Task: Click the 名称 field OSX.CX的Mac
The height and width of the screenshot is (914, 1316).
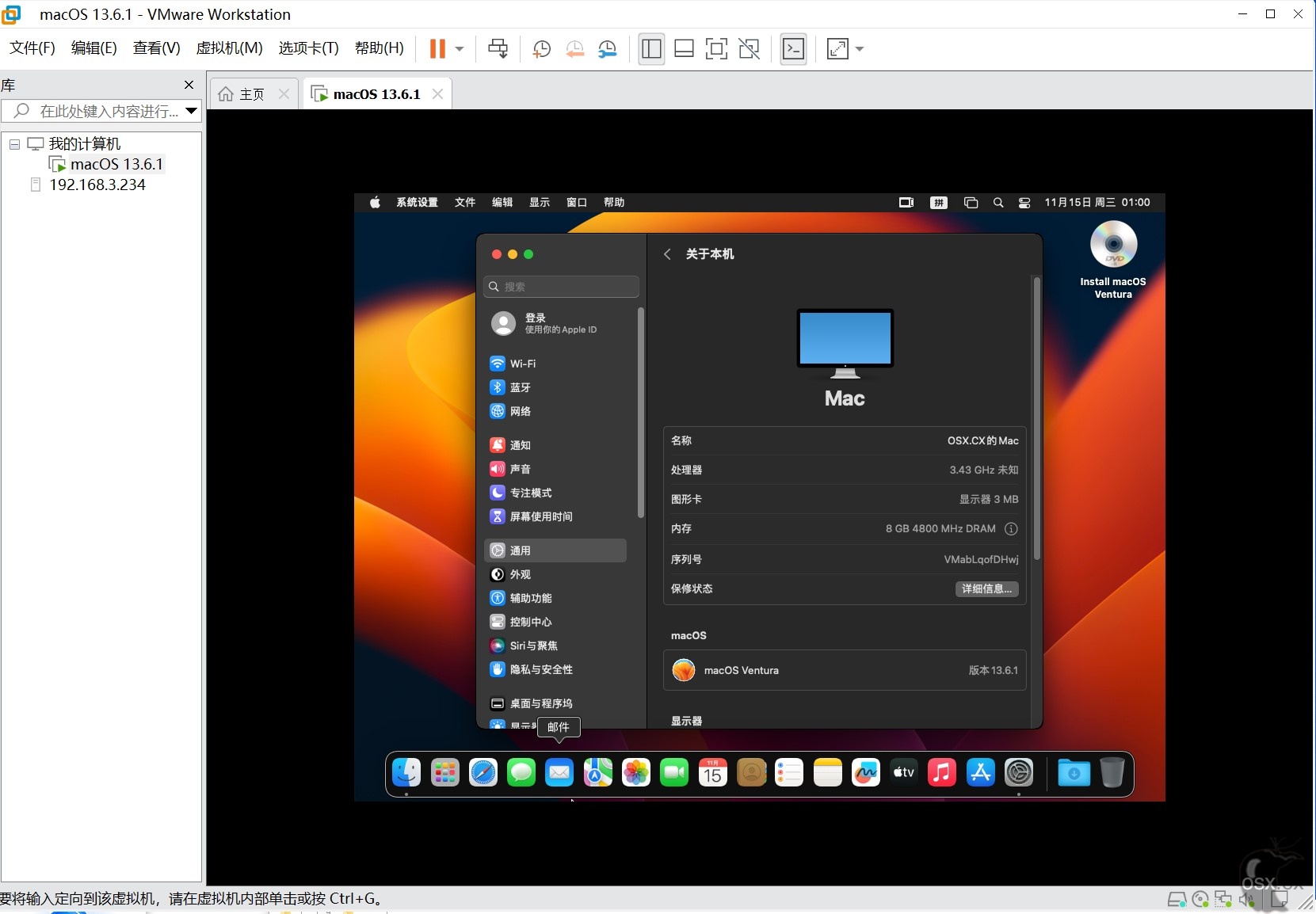Action: pos(982,440)
